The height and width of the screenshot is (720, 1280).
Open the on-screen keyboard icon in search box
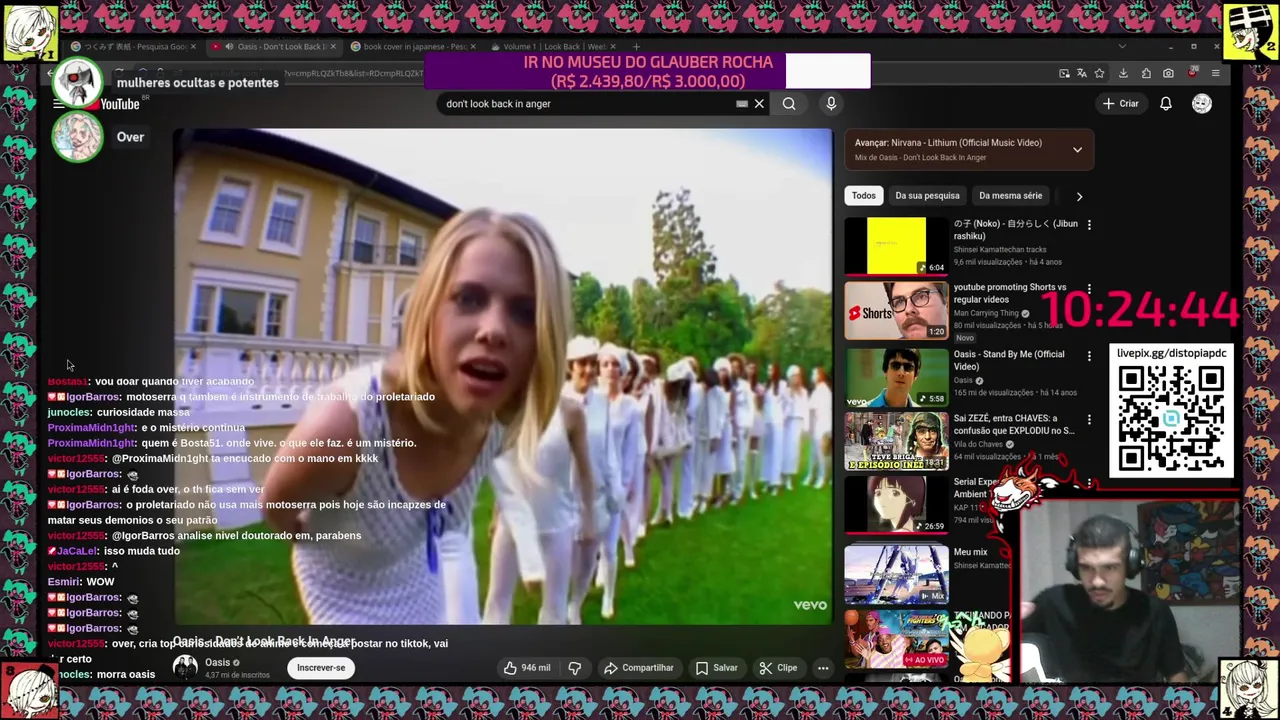tap(742, 104)
